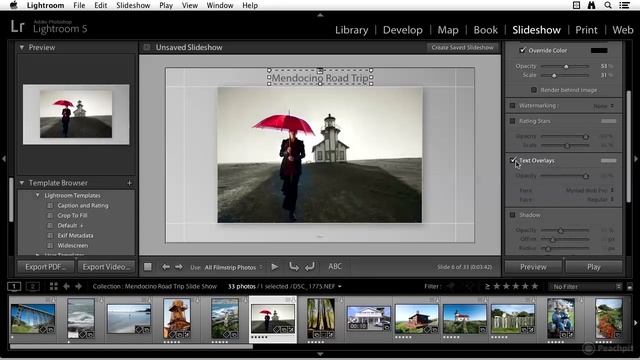Hide filmstrip with bottom center arrow
The width and height of the screenshot is (640, 360).
point(320,354)
